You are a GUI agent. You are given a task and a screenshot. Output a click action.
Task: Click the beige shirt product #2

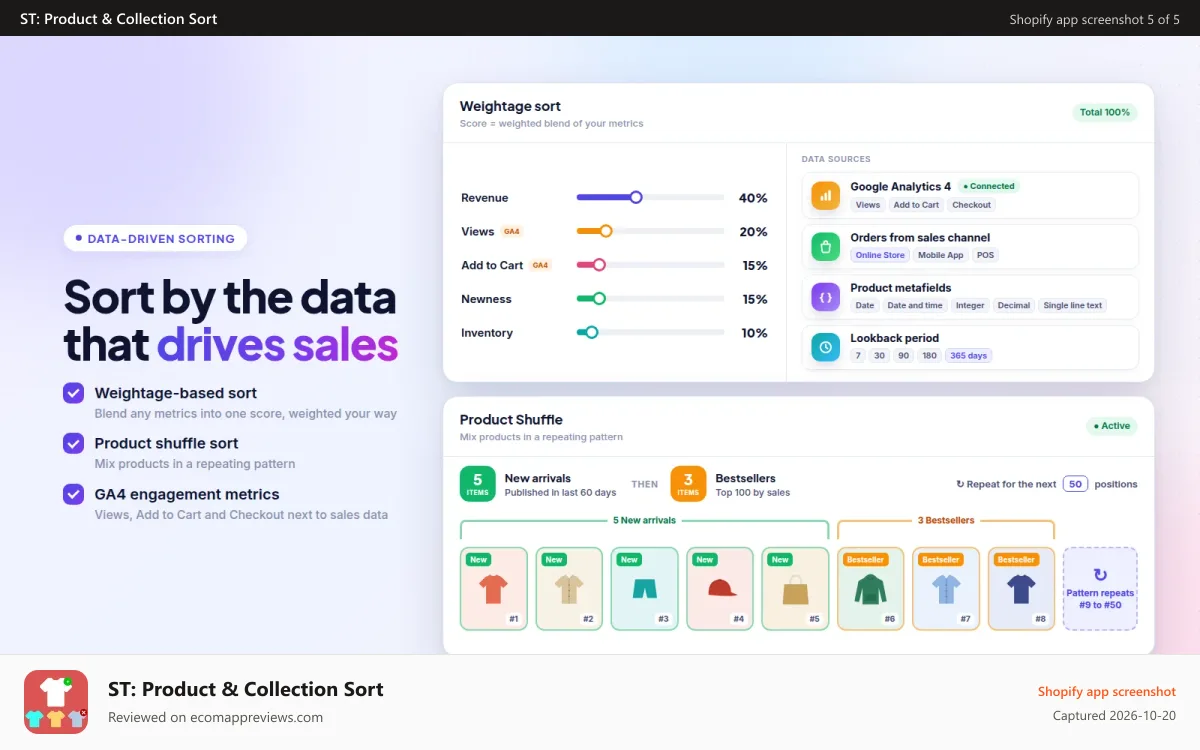(569, 589)
